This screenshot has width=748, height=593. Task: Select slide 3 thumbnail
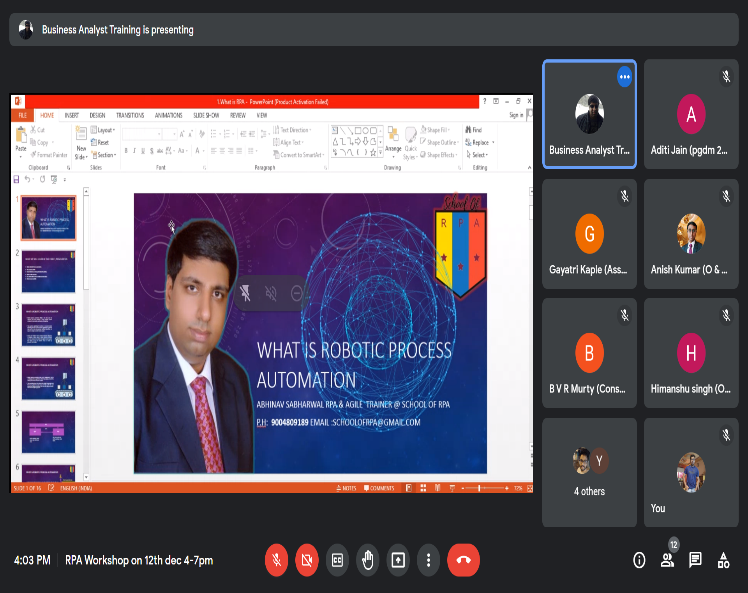click(x=48, y=325)
